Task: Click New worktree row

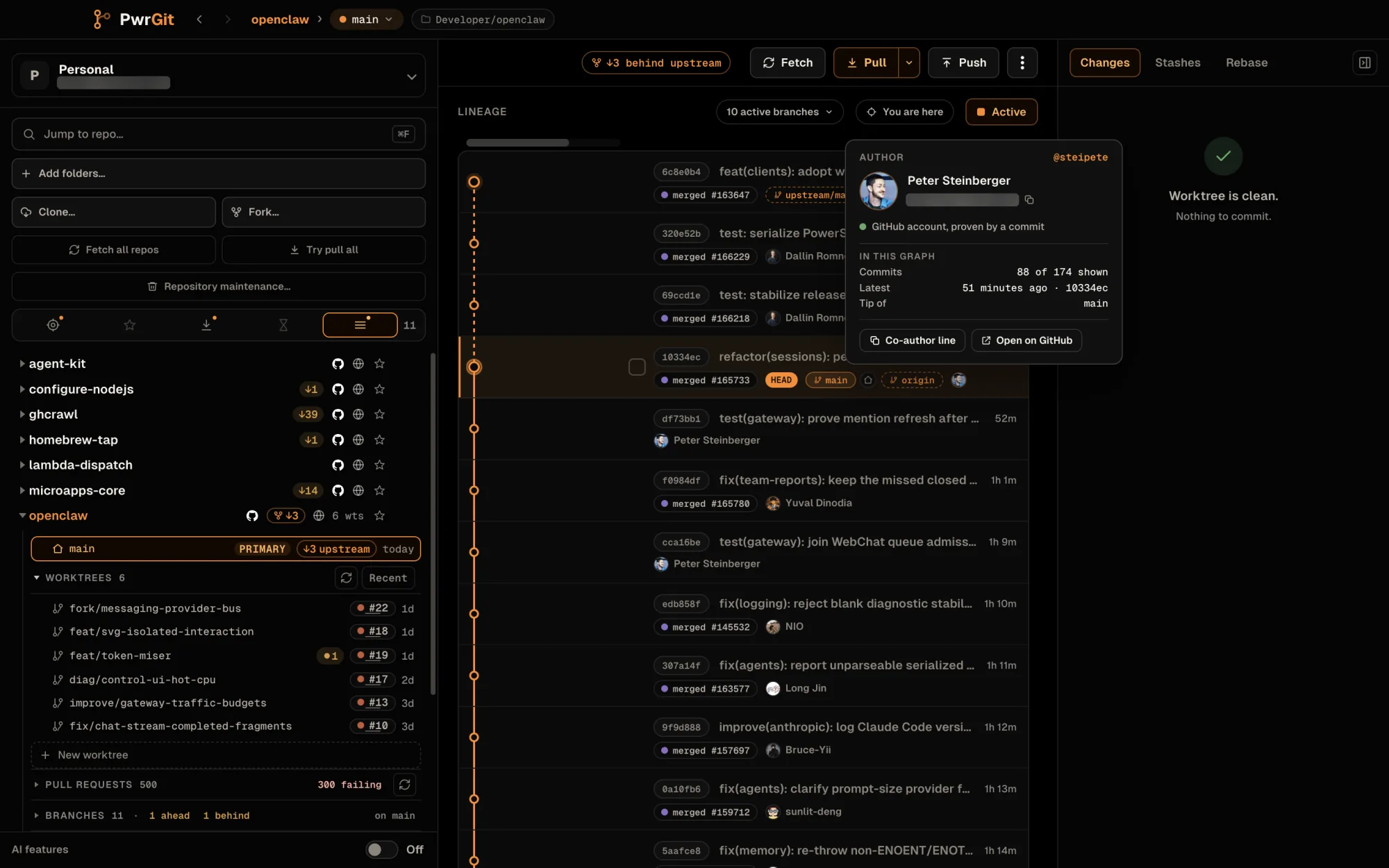Action: (x=226, y=755)
